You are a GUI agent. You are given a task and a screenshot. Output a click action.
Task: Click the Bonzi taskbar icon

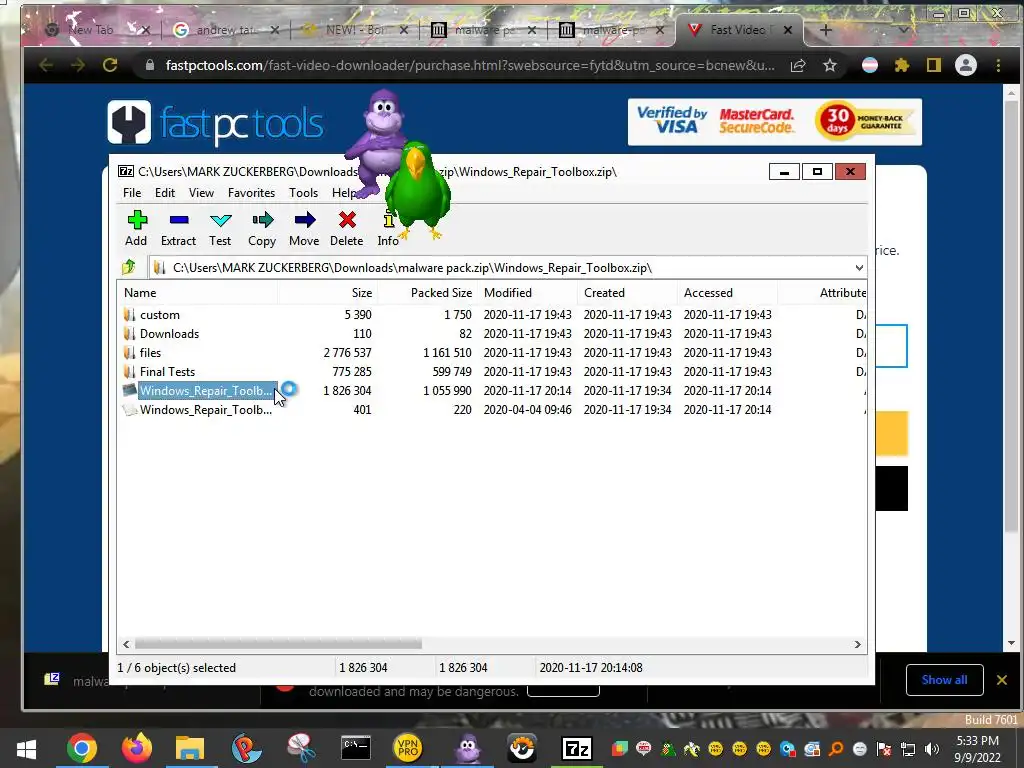point(468,748)
